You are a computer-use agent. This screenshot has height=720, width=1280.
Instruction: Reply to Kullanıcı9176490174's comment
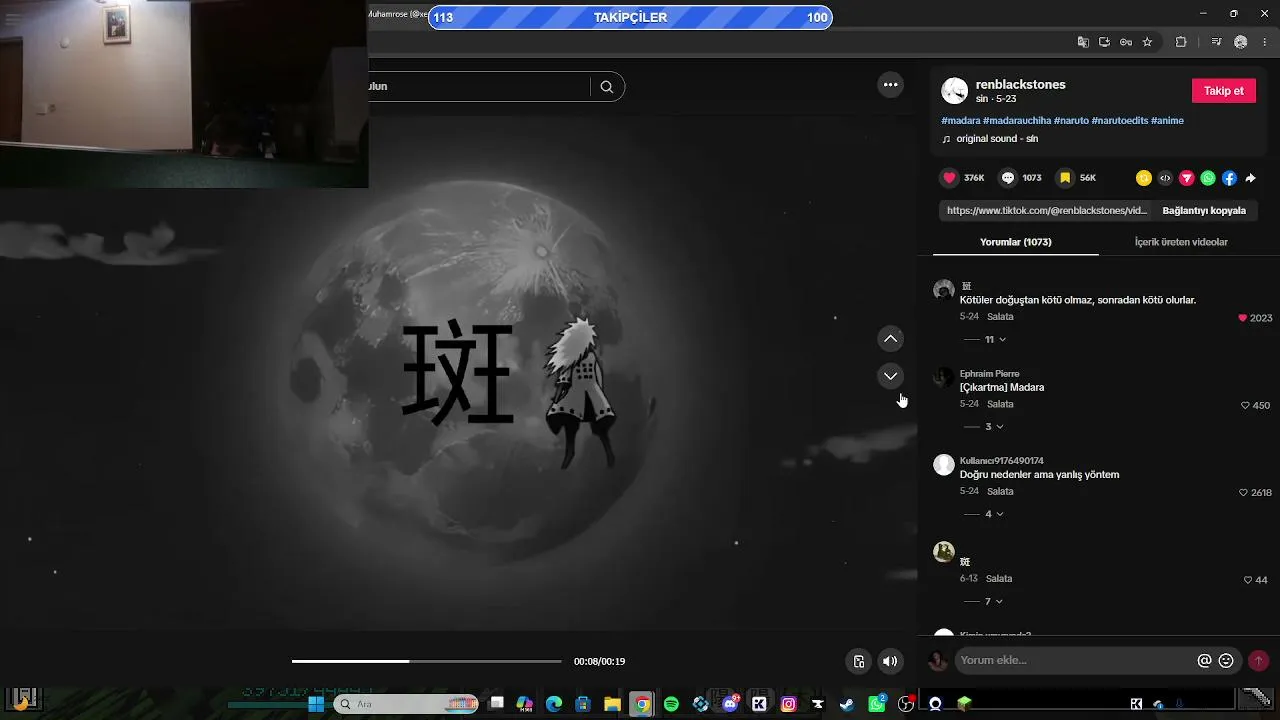[x=1000, y=492]
